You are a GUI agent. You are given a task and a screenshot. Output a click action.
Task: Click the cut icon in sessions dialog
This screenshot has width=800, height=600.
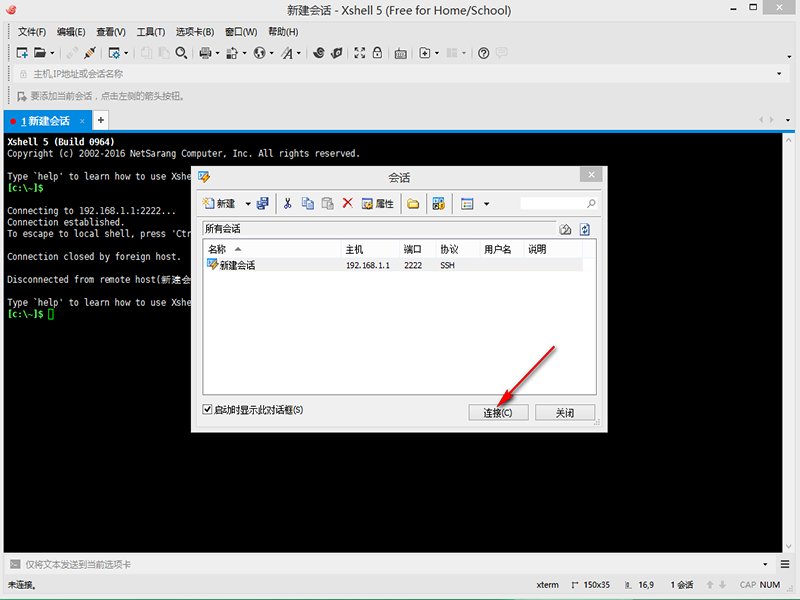tap(288, 204)
